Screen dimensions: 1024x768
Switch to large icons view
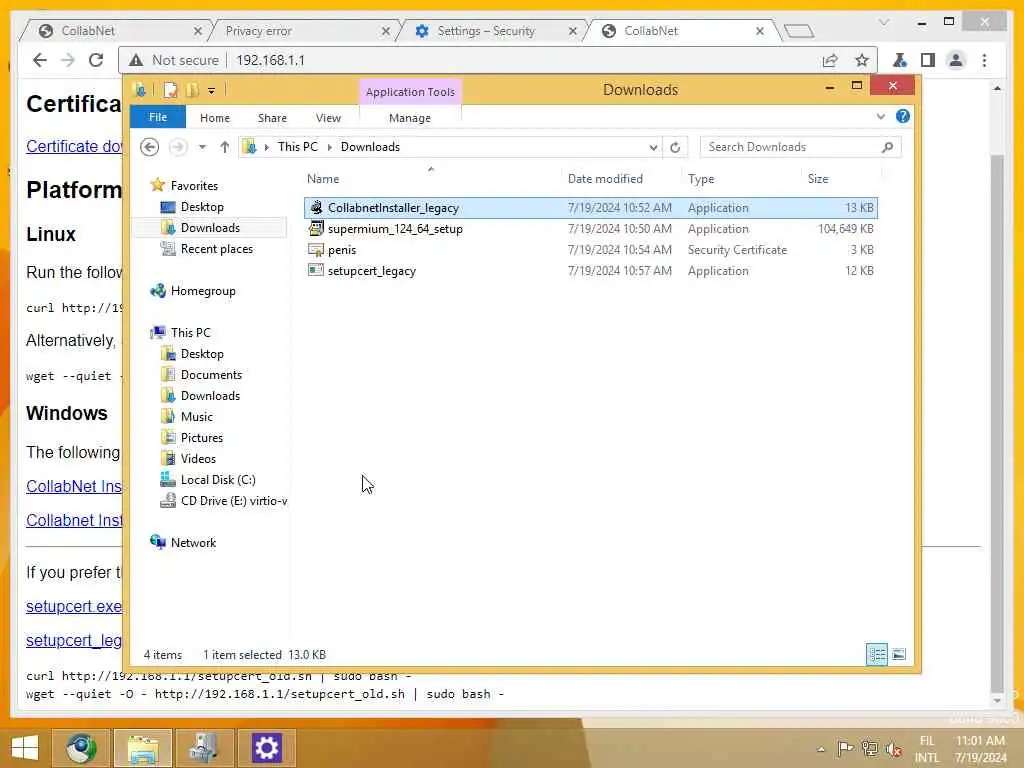(x=899, y=654)
